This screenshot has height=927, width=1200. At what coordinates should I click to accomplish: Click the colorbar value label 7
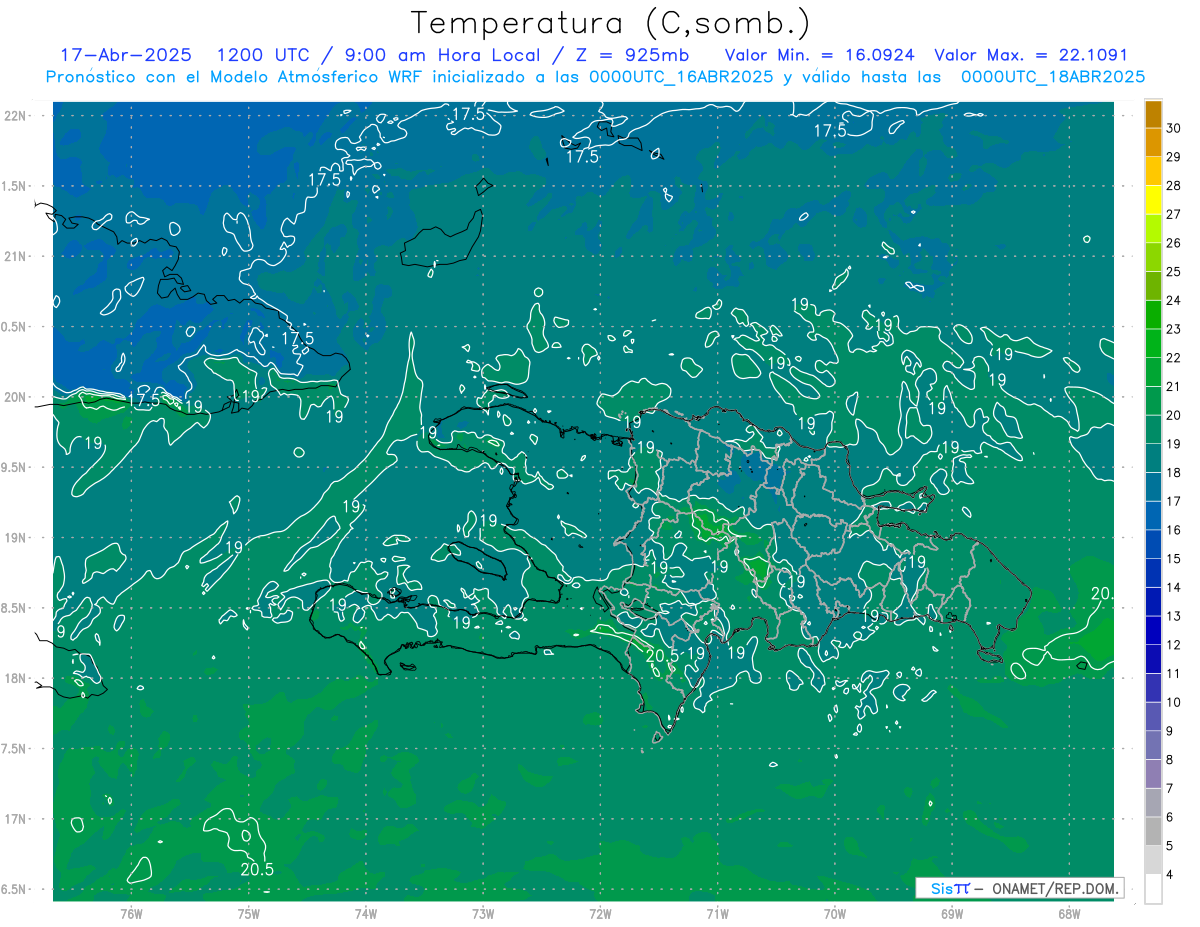(1171, 789)
